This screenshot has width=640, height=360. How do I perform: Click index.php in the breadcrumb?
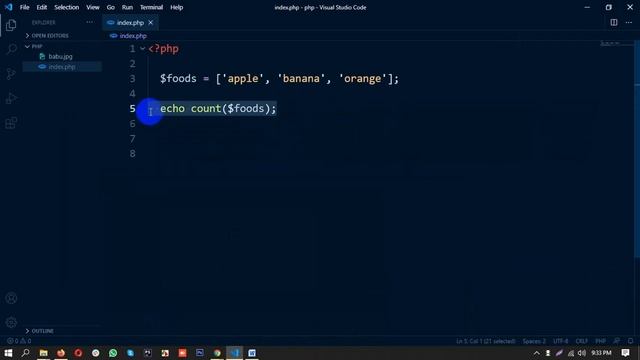click(133, 36)
